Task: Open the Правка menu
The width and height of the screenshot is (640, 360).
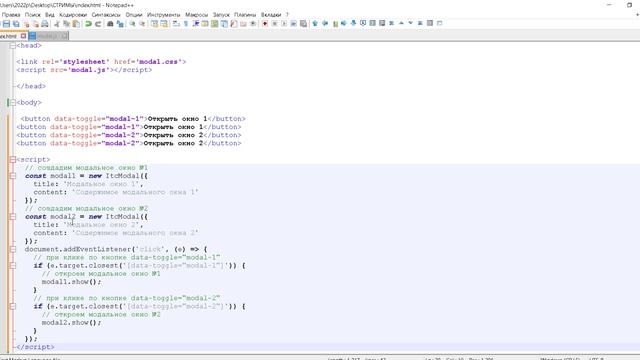Action: (11, 15)
